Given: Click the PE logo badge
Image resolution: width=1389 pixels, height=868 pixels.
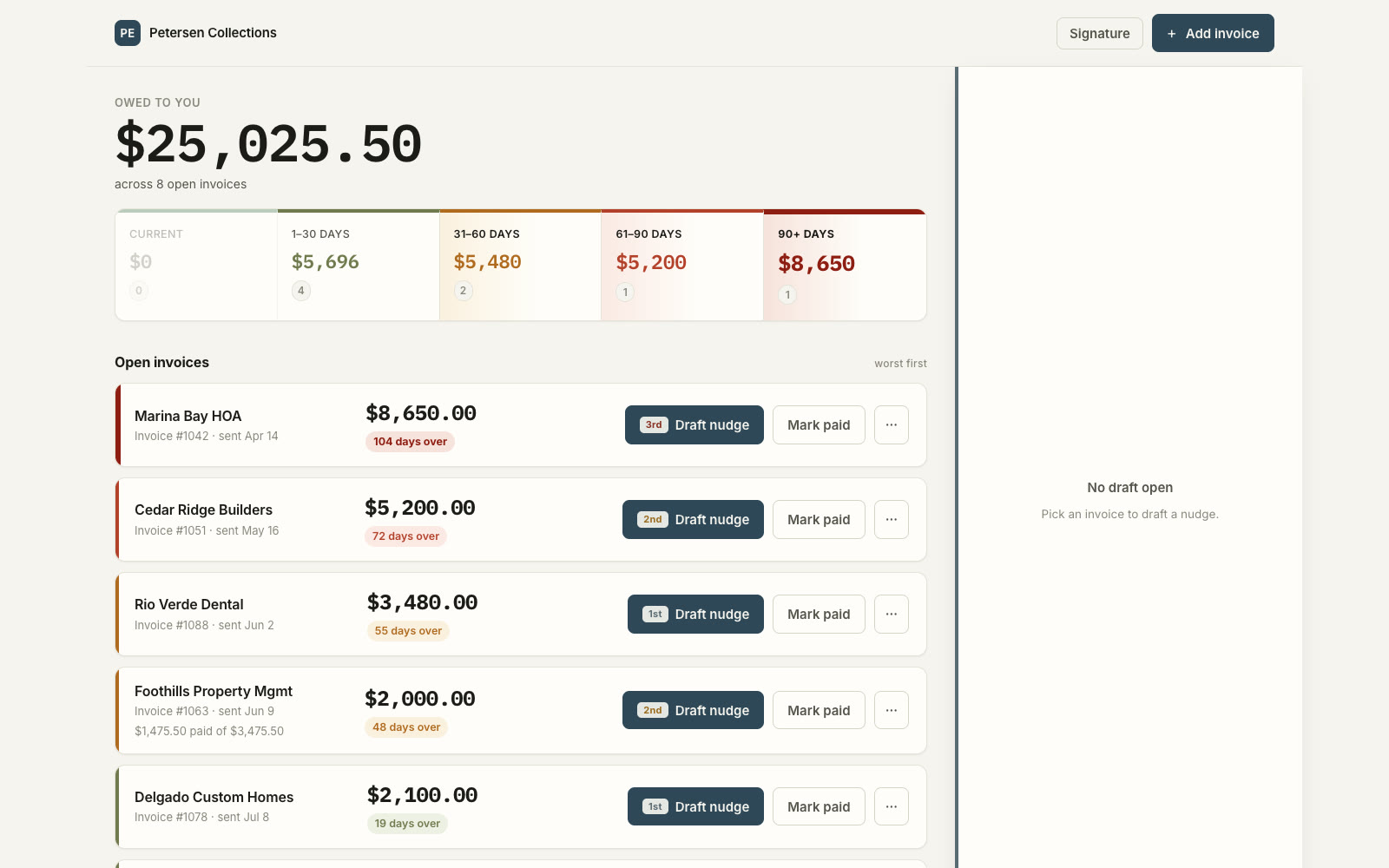Looking at the screenshot, I should pyautogui.click(x=128, y=33).
